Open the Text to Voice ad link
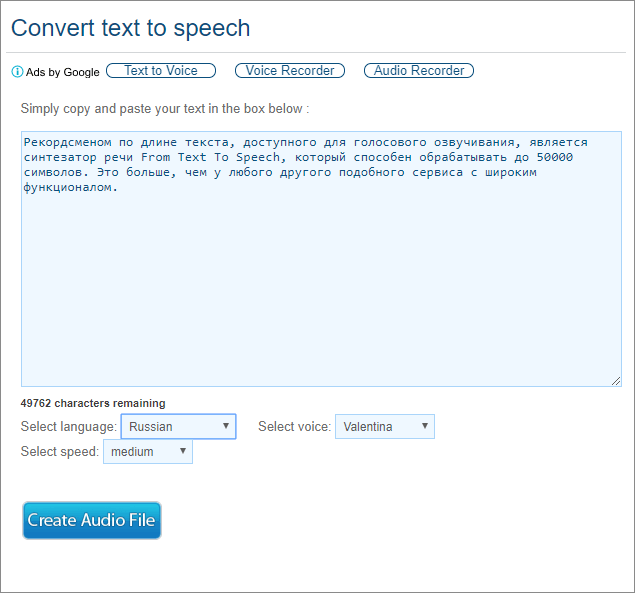This screenshot has width=635, height=593. point(161,70)
